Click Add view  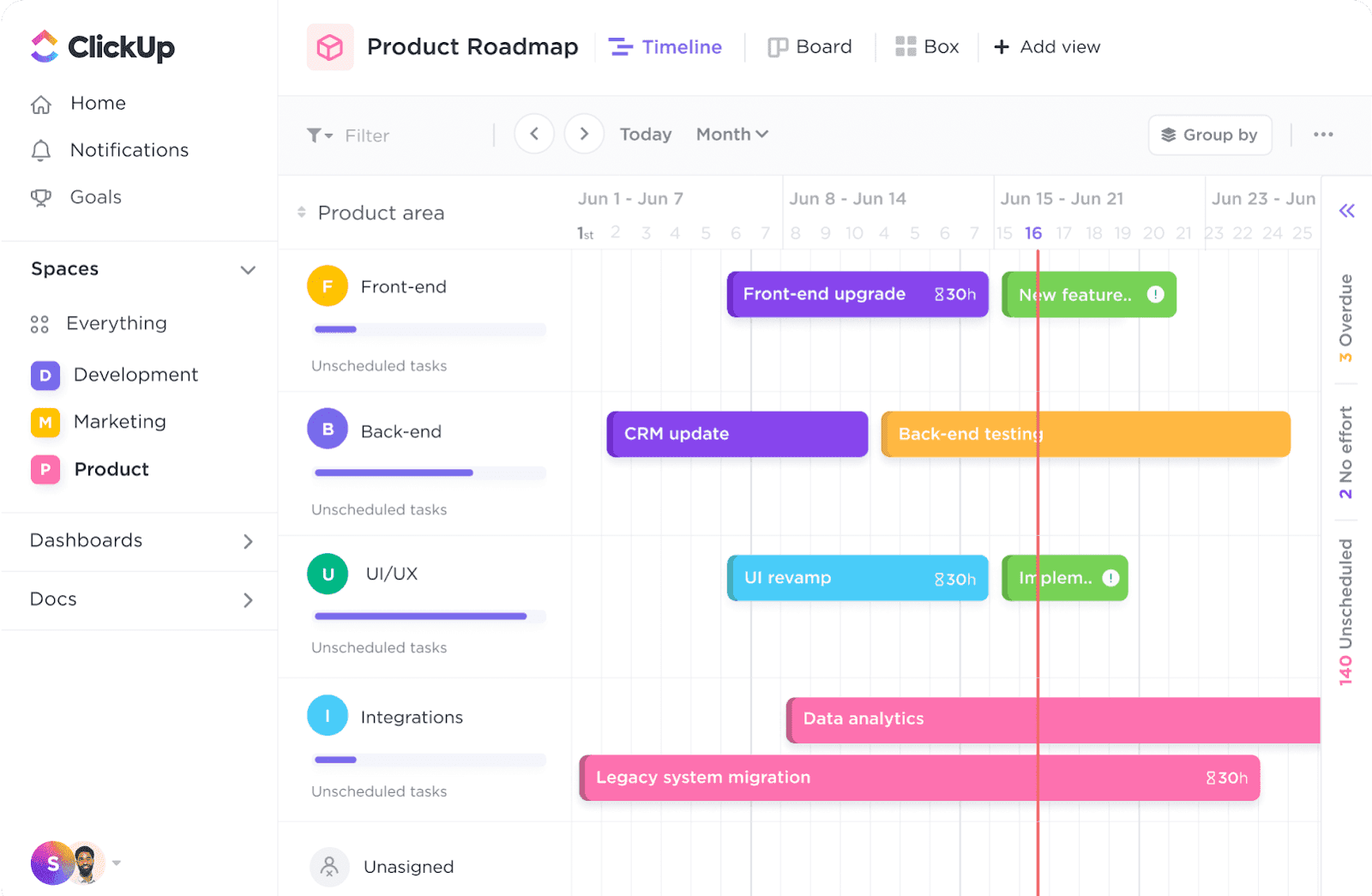(x=1046, y=46)
